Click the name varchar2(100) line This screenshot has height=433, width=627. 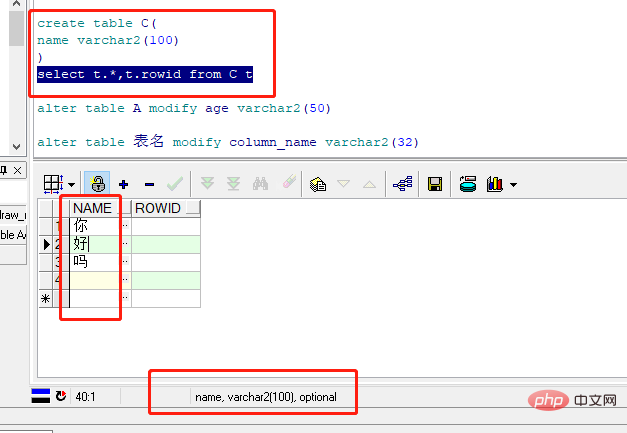point(108,40)
